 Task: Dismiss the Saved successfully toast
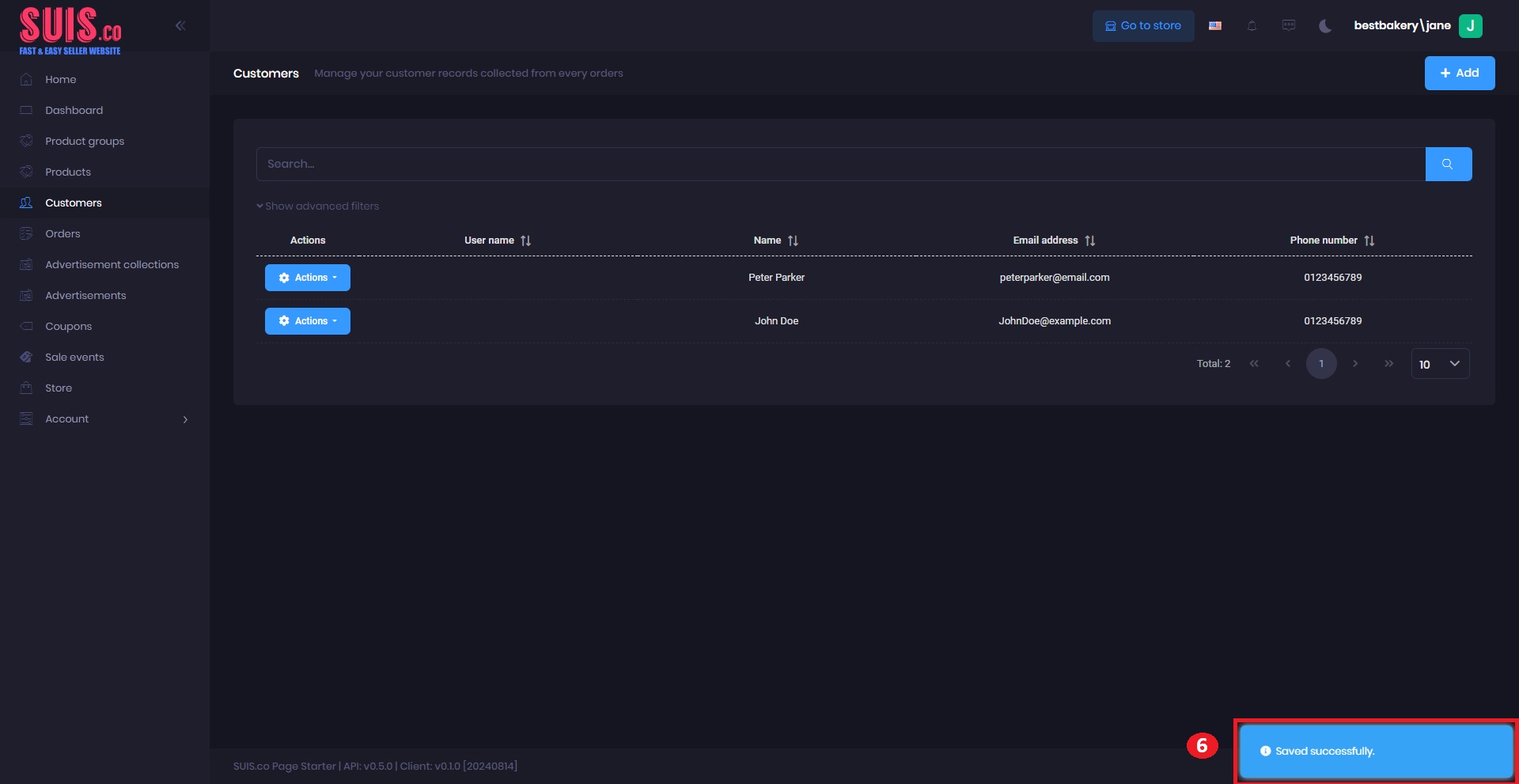tap(1376, 752)
